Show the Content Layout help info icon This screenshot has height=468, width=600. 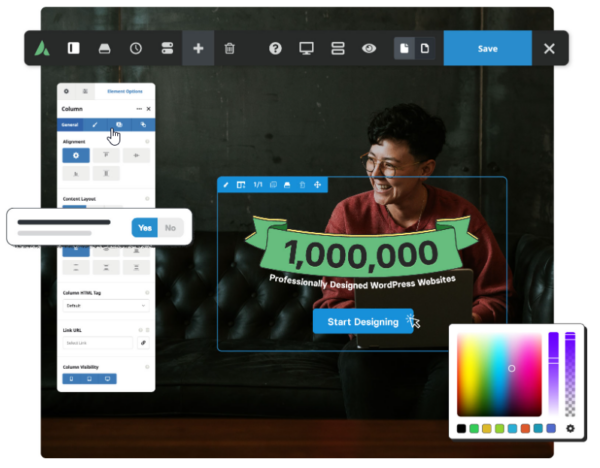147,199
